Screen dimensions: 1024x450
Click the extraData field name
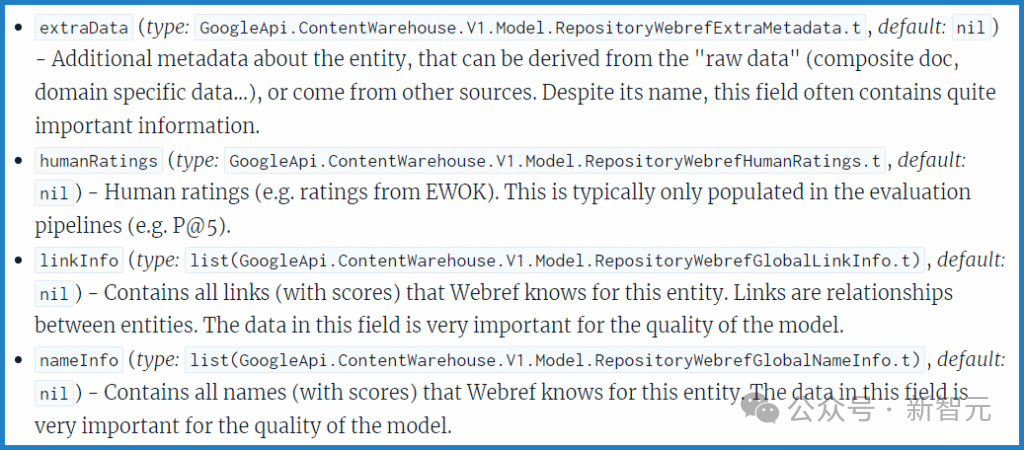[83, 28]
